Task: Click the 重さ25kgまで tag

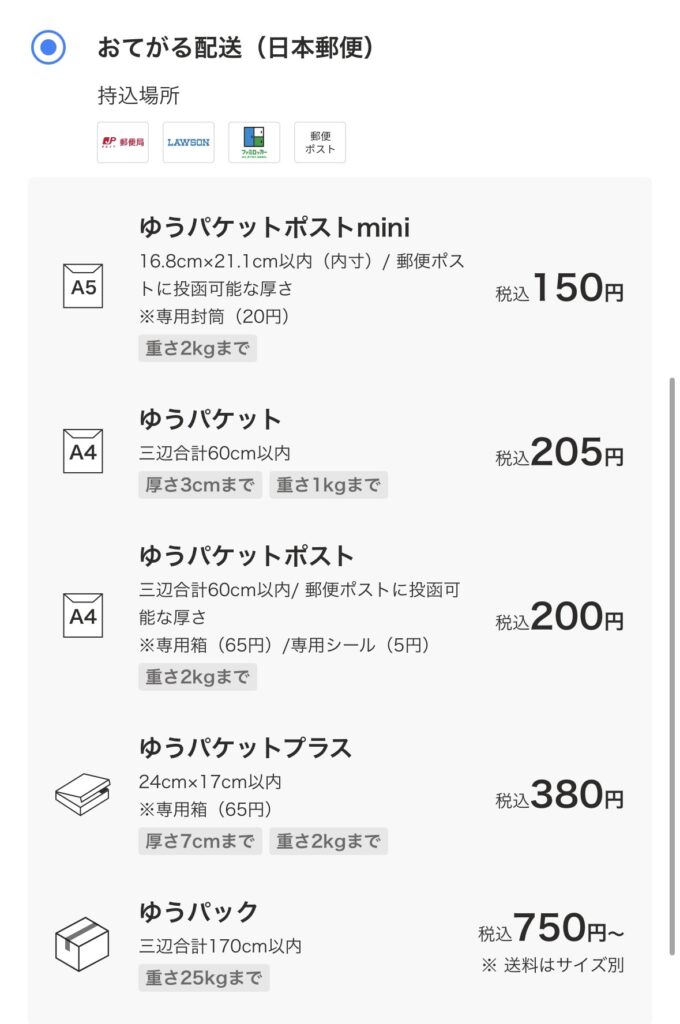Action: (204, 978)
